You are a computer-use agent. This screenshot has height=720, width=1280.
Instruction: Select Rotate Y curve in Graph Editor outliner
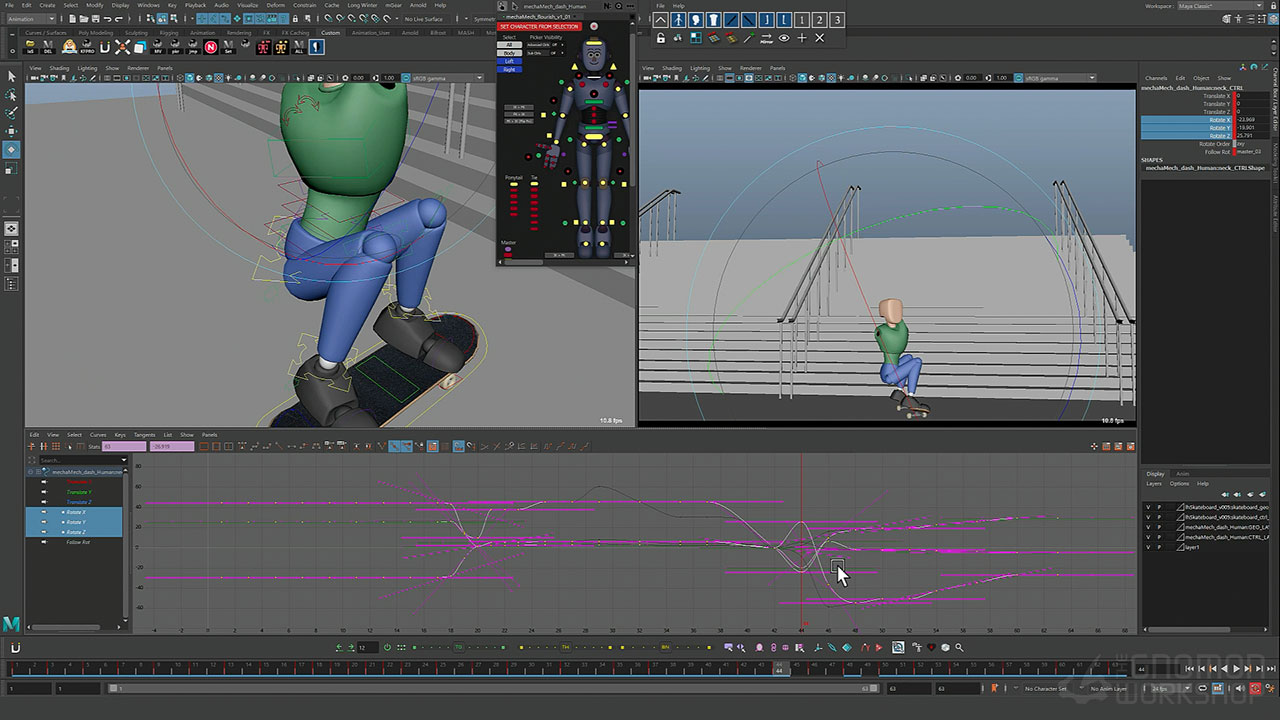point(76,522)
